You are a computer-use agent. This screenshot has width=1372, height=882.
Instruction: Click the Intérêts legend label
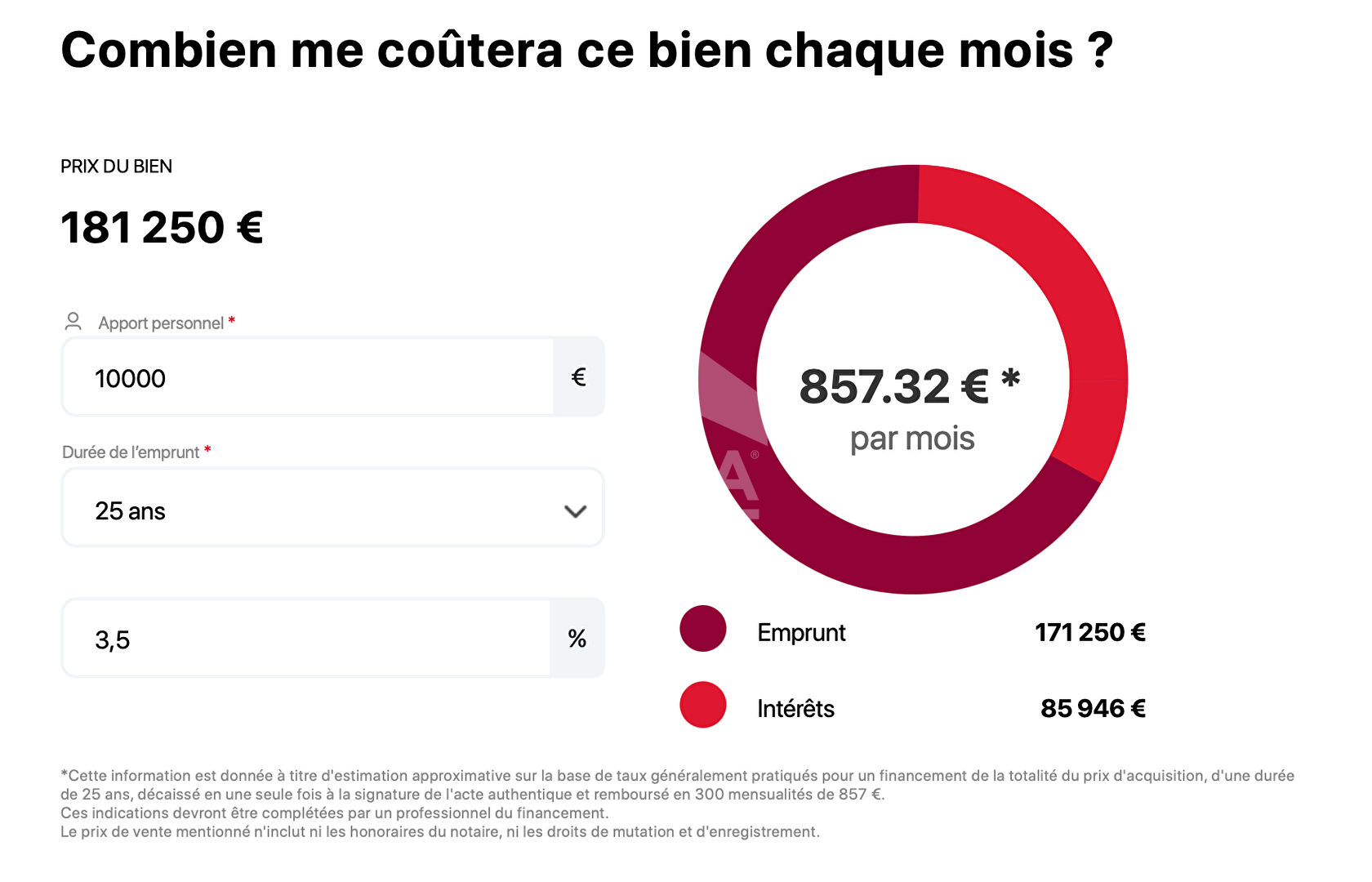tap(795, 708)
